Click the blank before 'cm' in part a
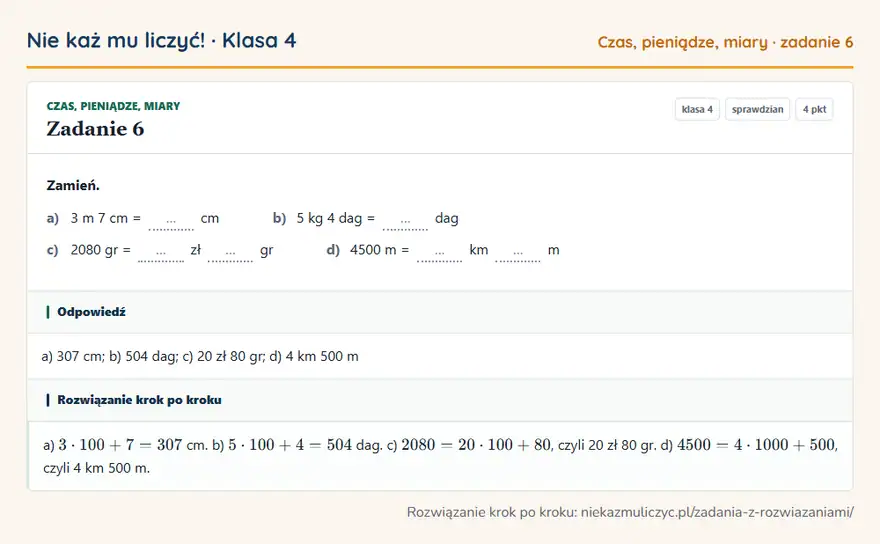The width and height of the screenshot is (880, 544). pyautogui.click(x=171, y=221)
